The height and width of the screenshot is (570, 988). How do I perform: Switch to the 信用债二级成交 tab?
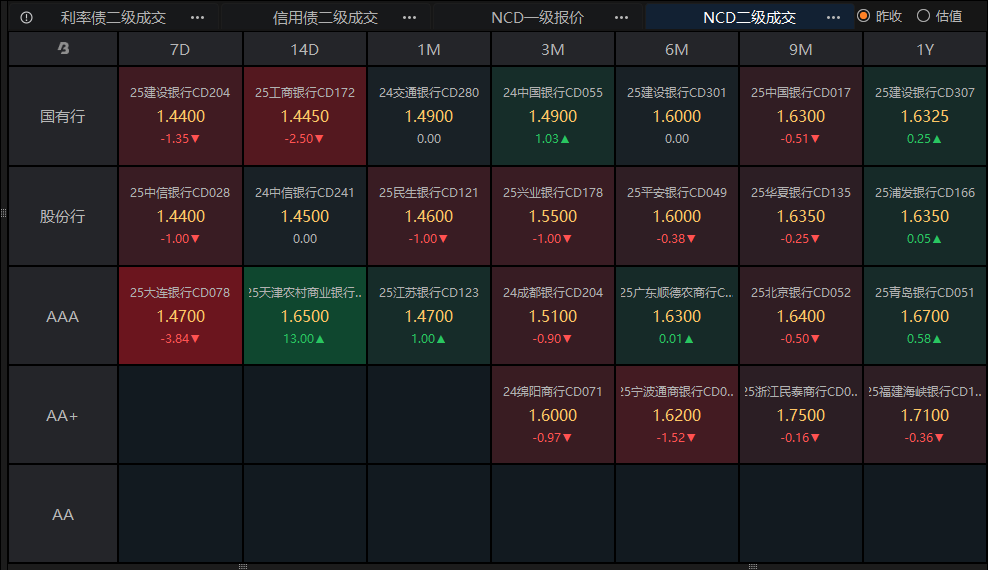tap(325, 17)
